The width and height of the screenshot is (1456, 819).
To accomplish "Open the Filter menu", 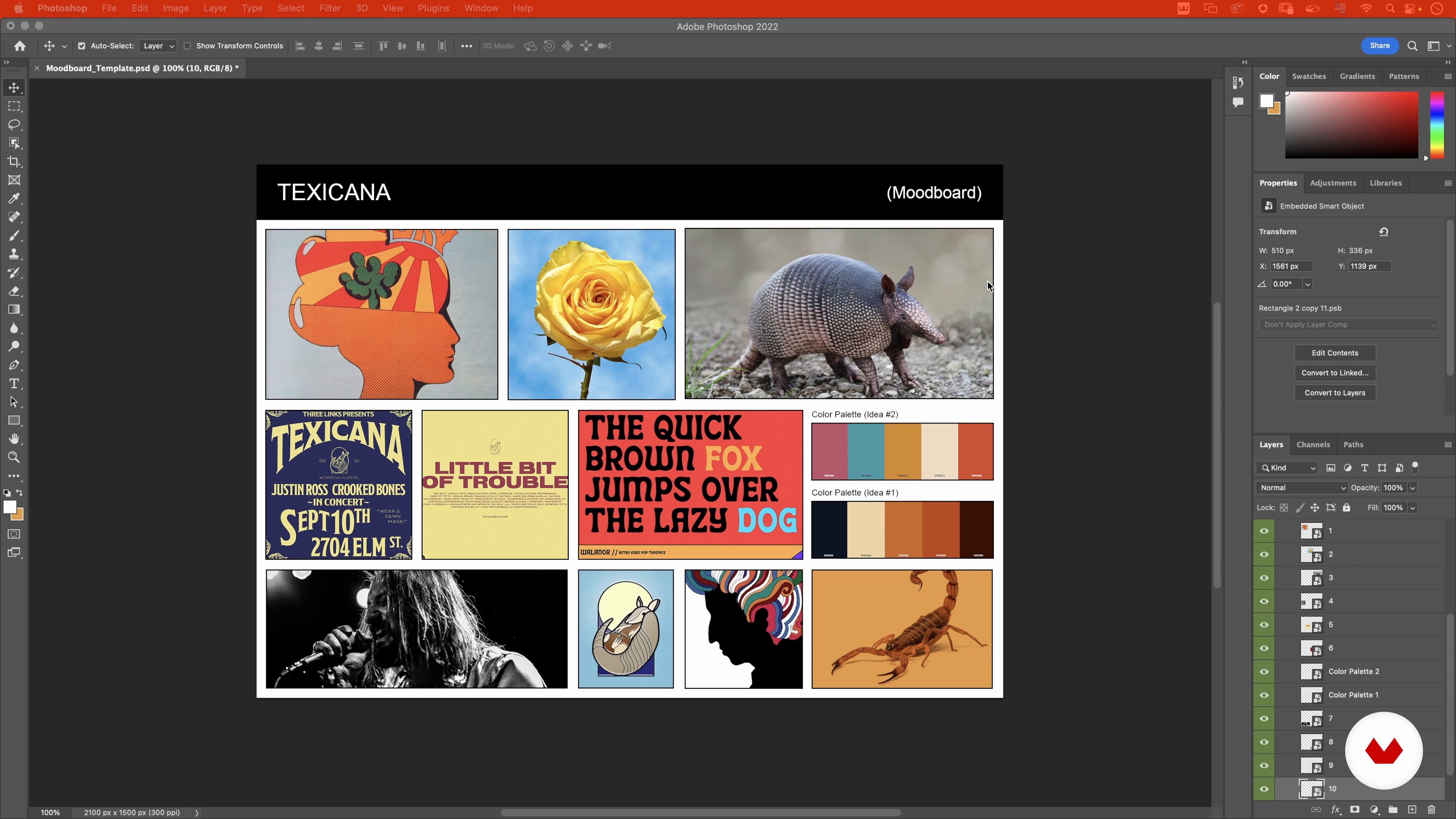I will (x=329, y=8).
